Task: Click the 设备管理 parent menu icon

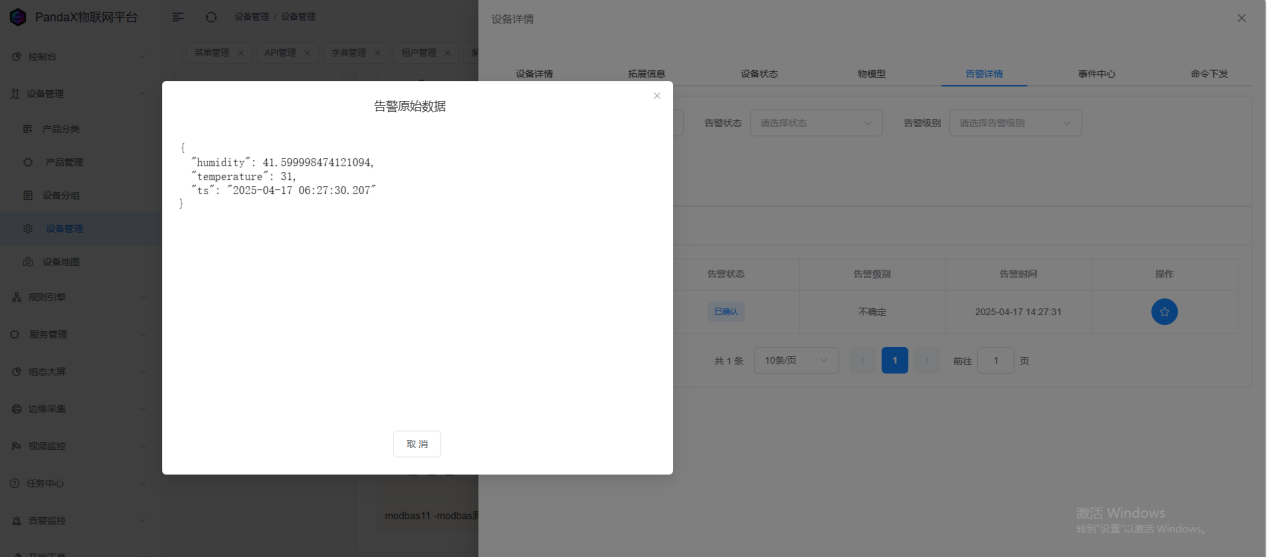Action: pyautogui.click(x=16, y=94)
